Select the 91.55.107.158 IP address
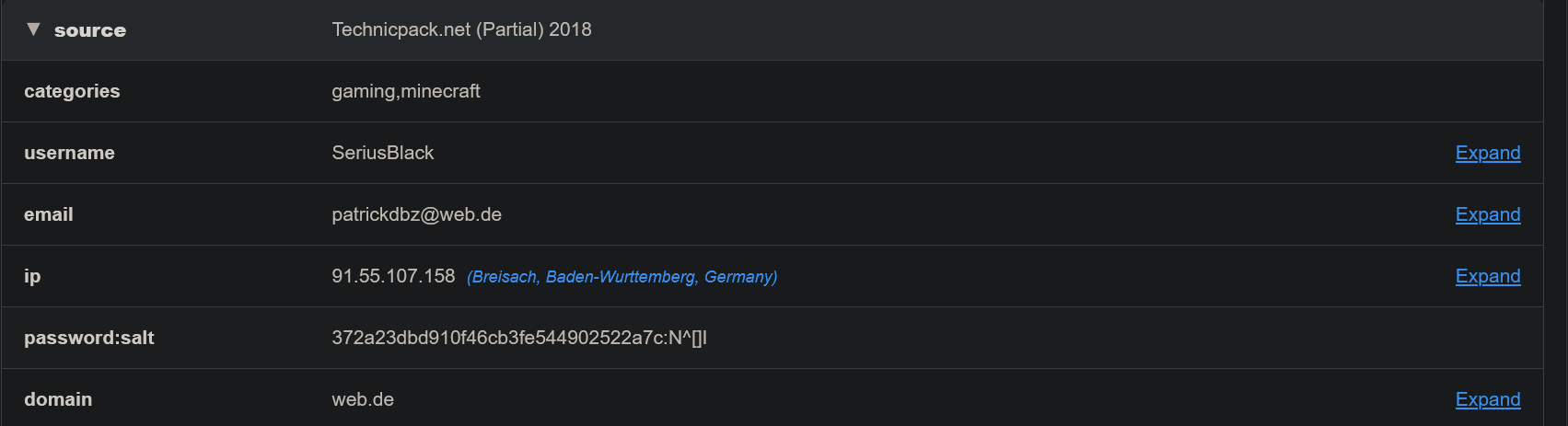1568x426 pixels. pyautogui.click(x=393, y=276)
